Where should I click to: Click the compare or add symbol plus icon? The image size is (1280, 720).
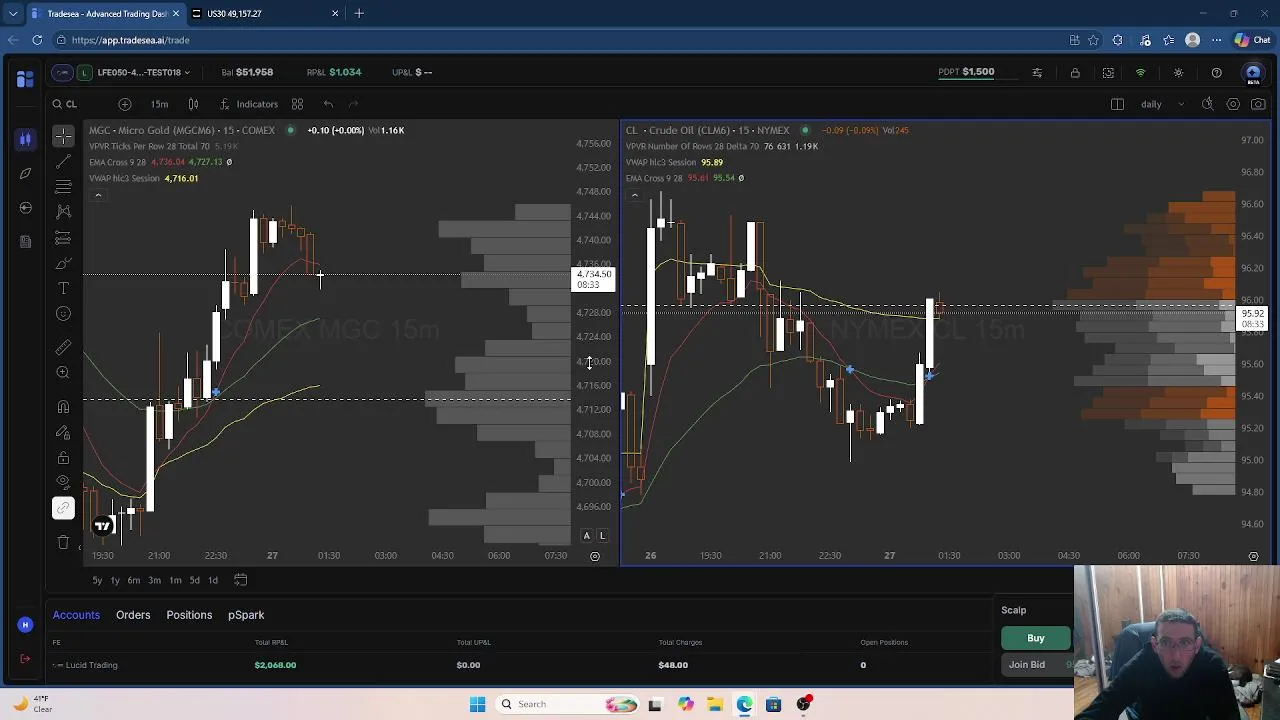pos(124,104)
